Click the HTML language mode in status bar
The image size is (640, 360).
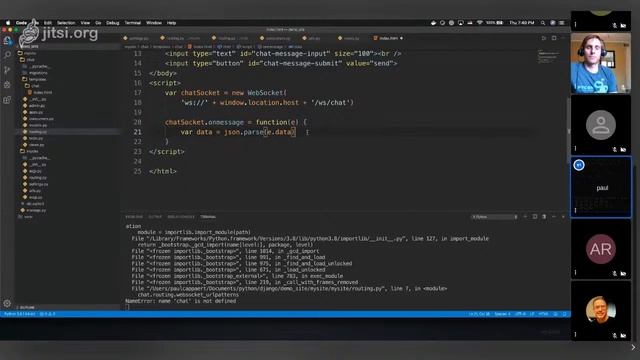pos(543,314)
